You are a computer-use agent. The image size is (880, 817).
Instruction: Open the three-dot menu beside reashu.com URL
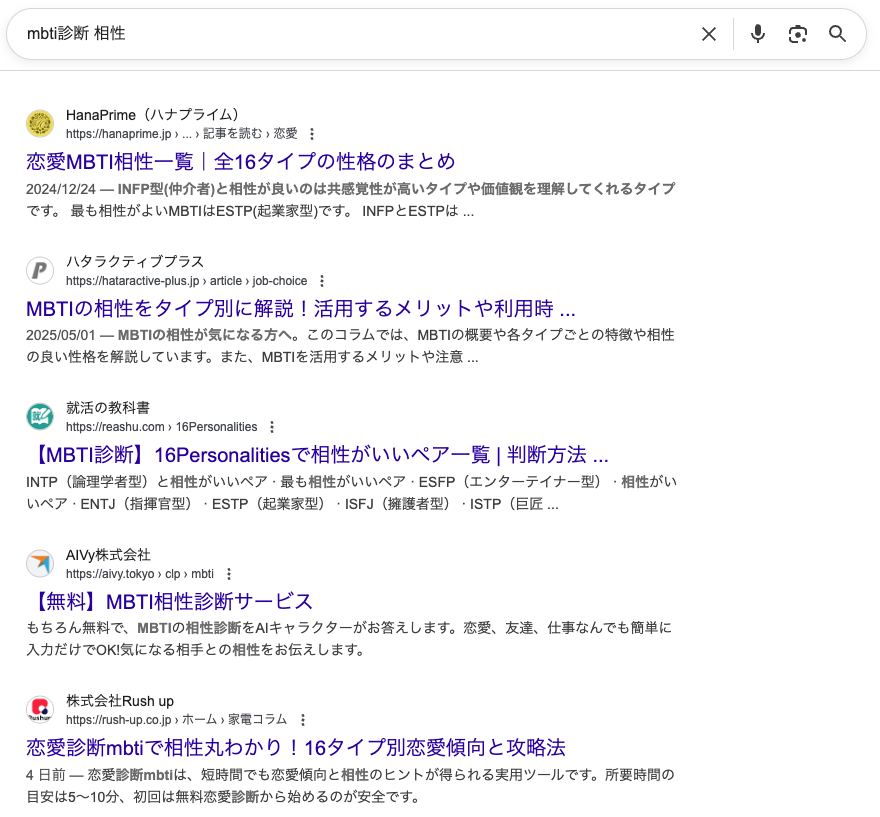point(272,426)
